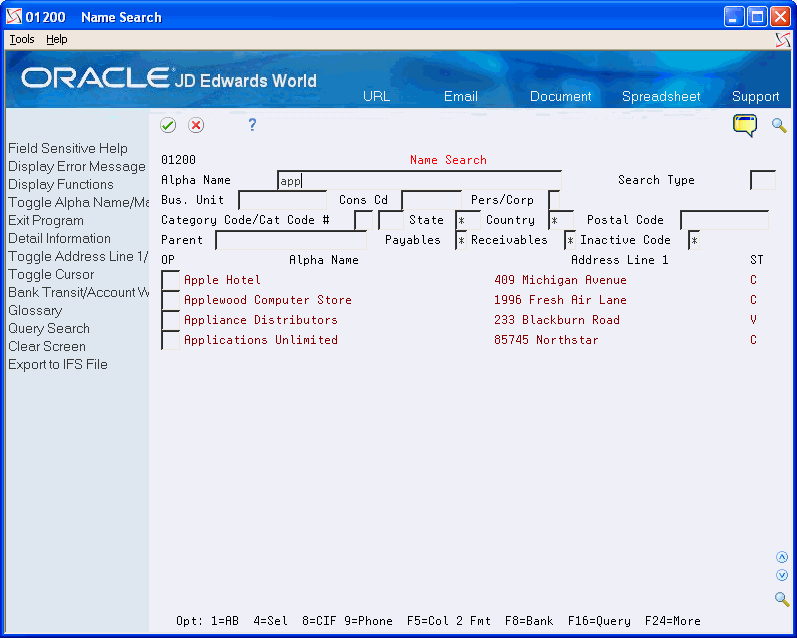Viewport: 797px width, 638px height.
Task: Open Detail Information from the sidebar
Action: [x=59, y=238]
